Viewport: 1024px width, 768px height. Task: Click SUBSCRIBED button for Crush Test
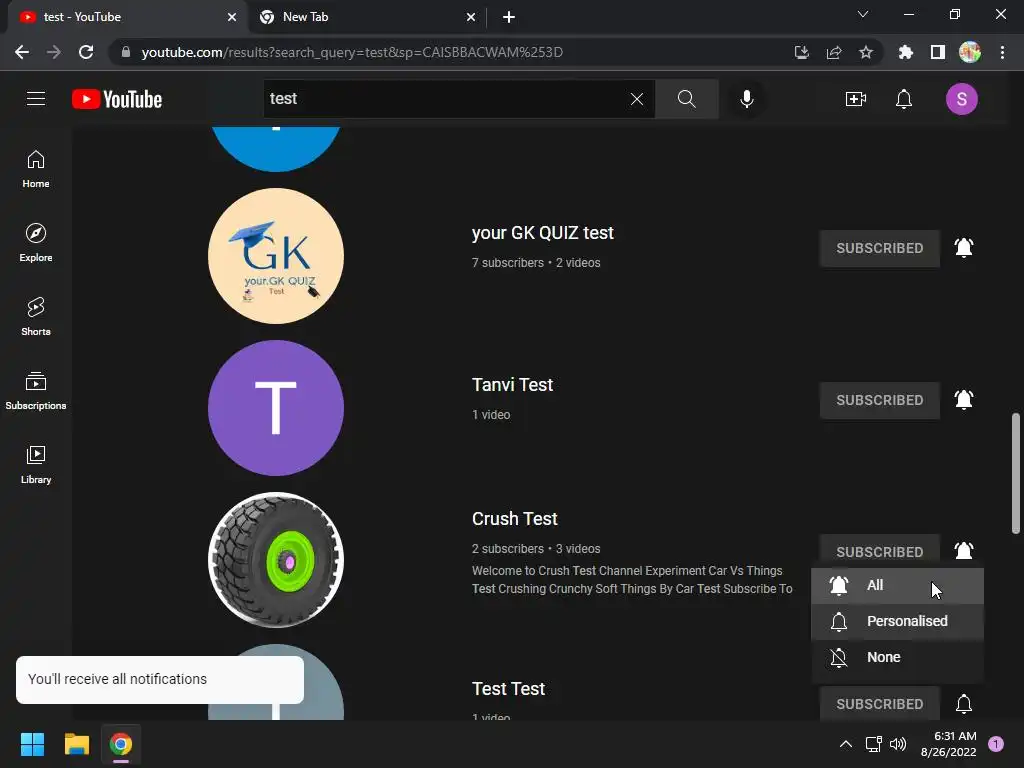point(880,552)
